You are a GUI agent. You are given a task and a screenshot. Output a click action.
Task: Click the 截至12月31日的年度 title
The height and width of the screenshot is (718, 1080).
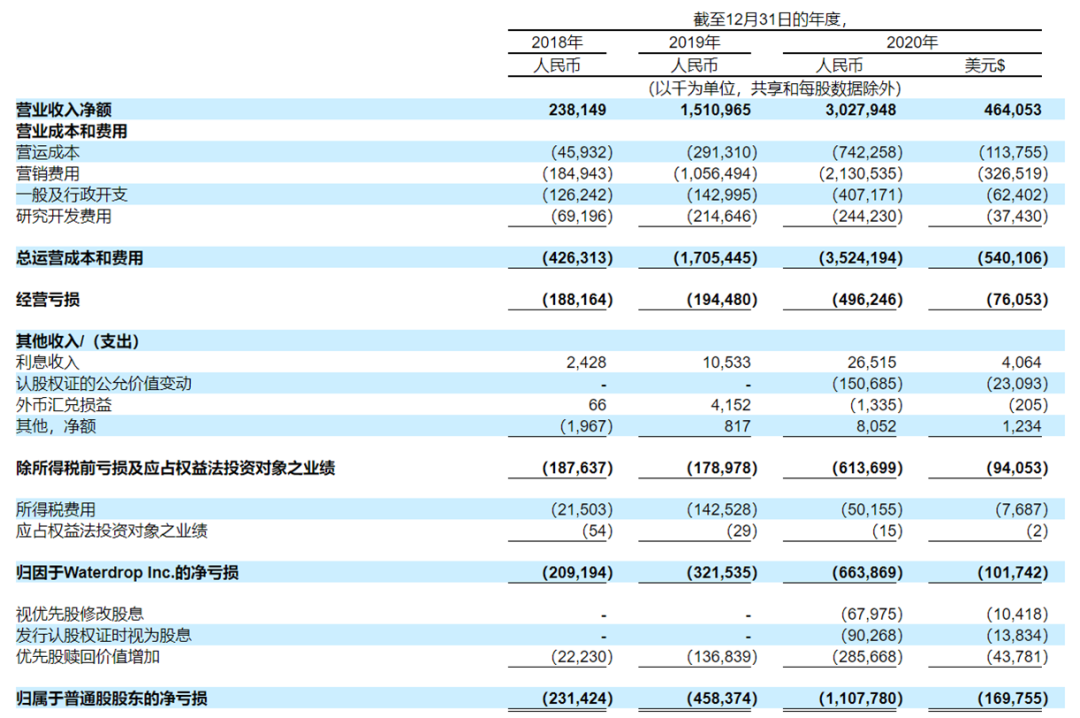tap(771, 19)
